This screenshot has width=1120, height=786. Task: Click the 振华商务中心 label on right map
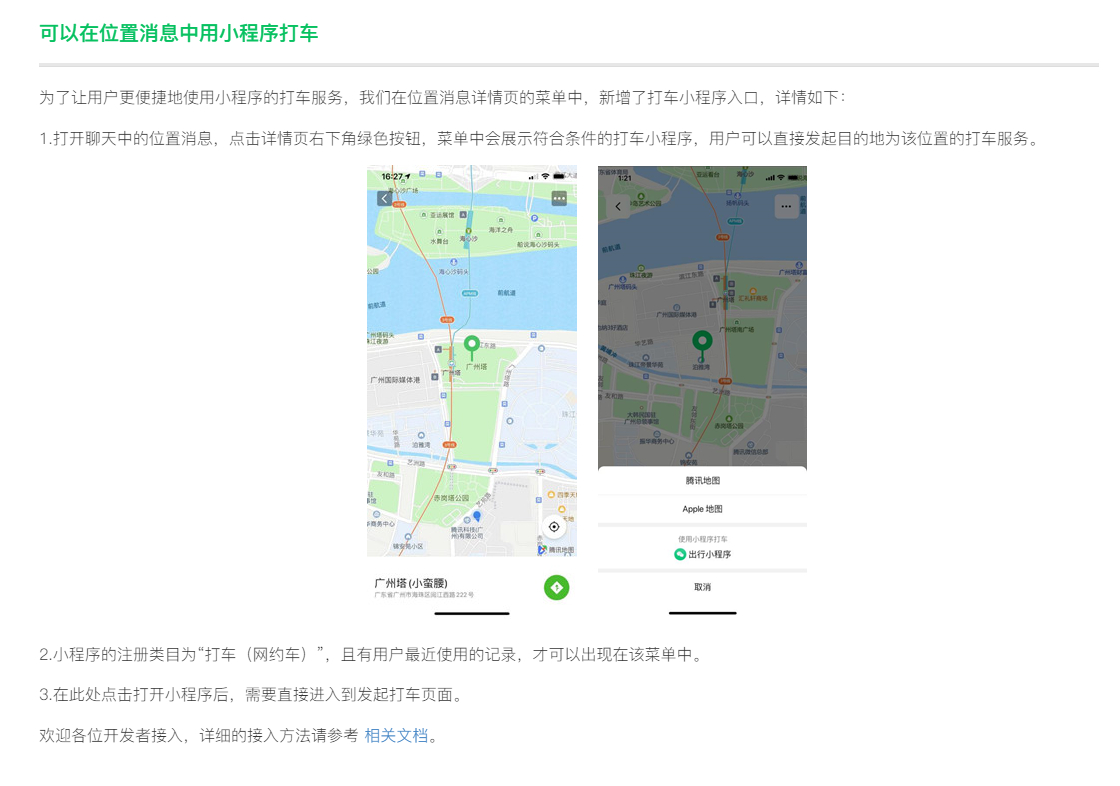(x=656, y=441)
